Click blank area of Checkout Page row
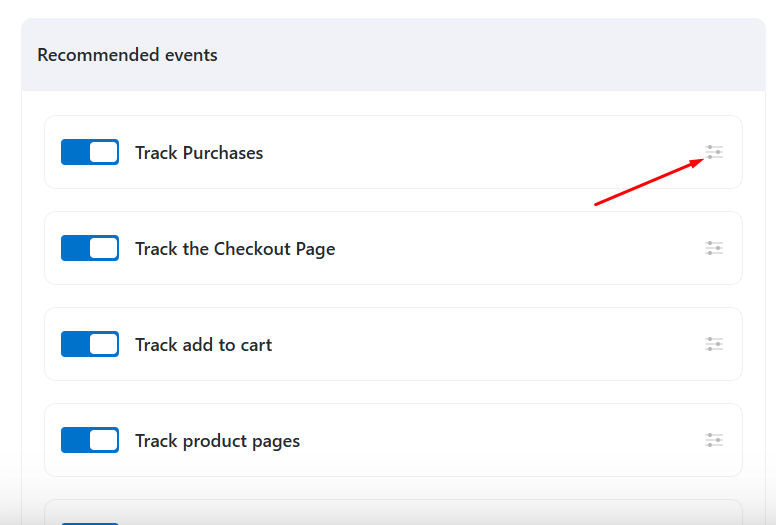 (x=520, y=249)
